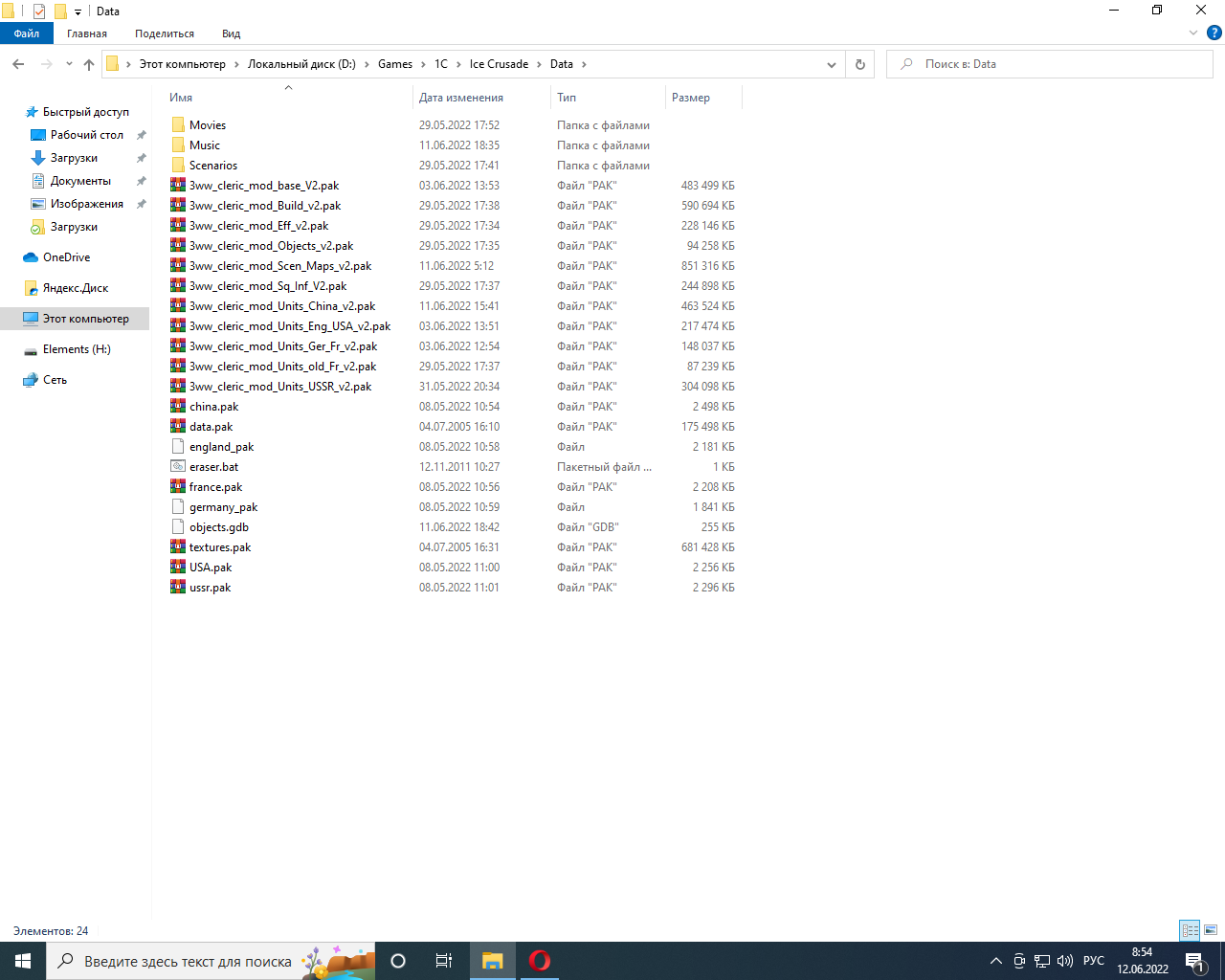Go up one folder level
This screenshot has width=1225, height=980.
pos(89,64)
